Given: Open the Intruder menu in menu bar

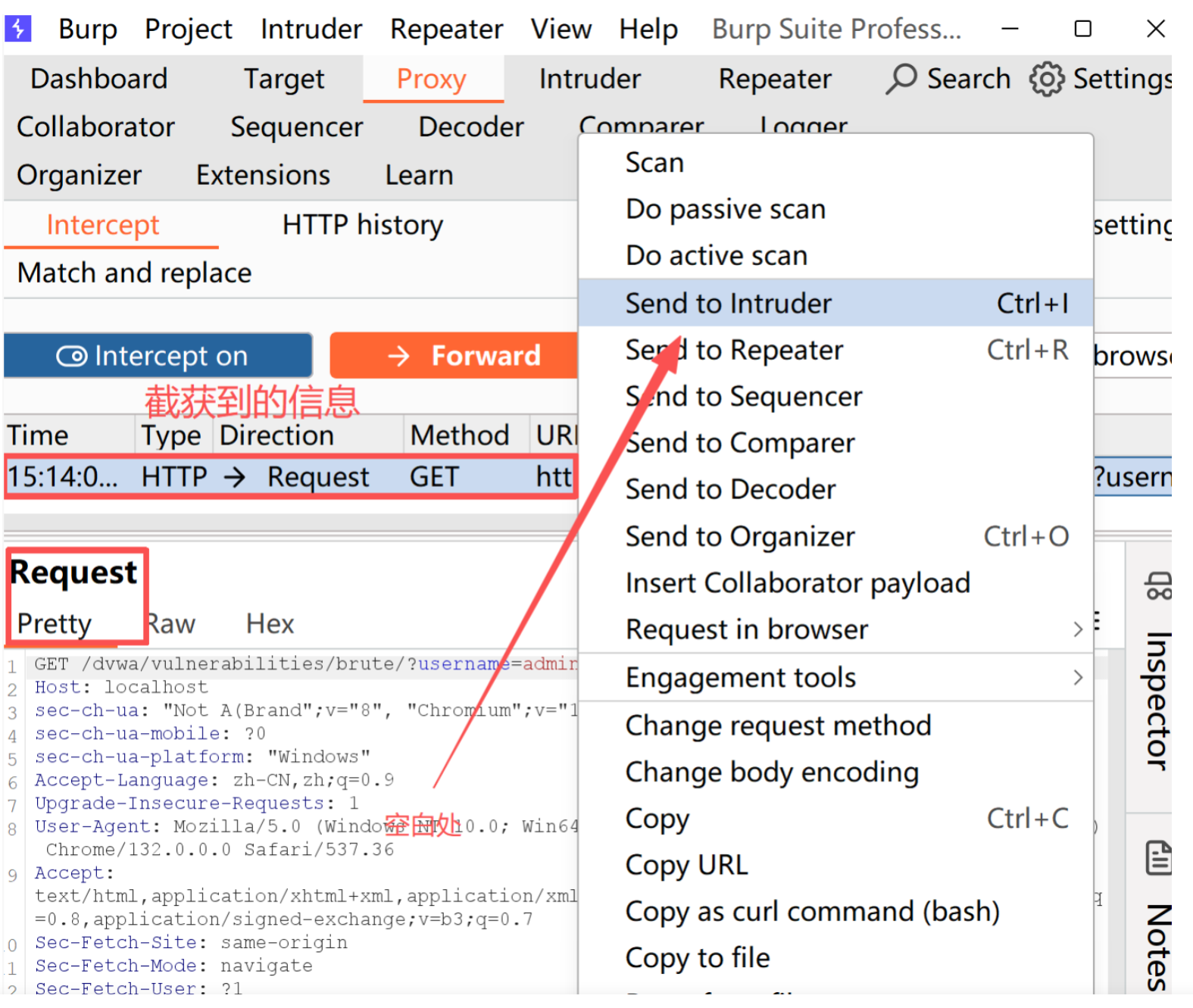Looking at the screenshot, I should click(x=311, y=29).
